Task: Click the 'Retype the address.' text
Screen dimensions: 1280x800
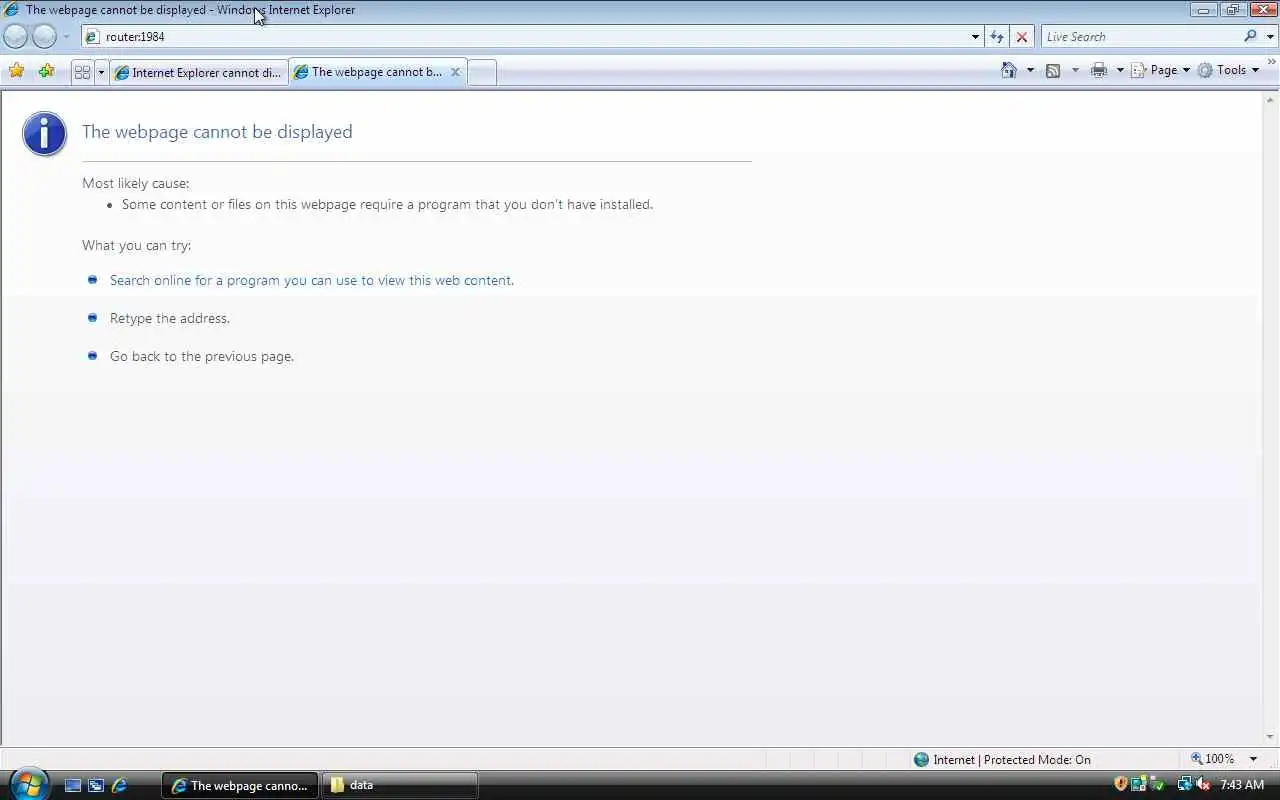Action: pyautogui.click(x=170, y=318)
